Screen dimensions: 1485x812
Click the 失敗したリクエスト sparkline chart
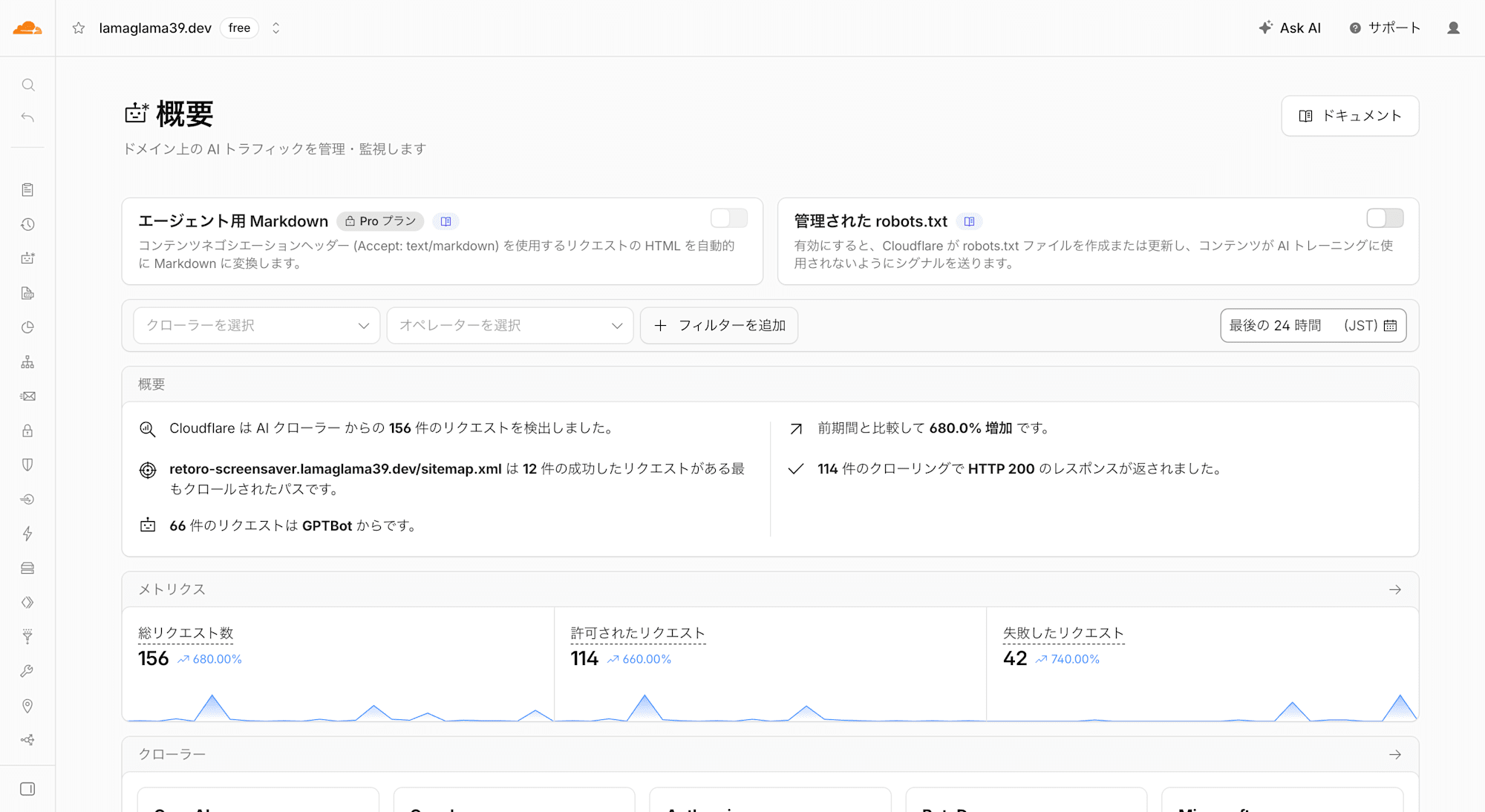pos(1202,706)
